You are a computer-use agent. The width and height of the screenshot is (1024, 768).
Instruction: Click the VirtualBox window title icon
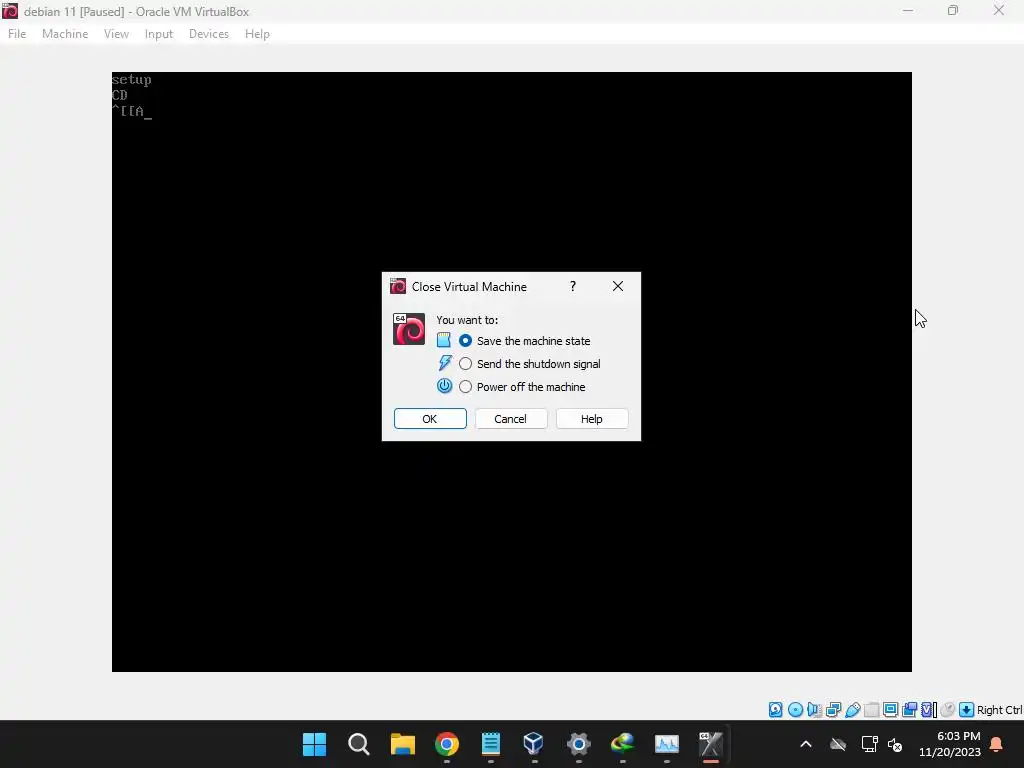(10, 11)
